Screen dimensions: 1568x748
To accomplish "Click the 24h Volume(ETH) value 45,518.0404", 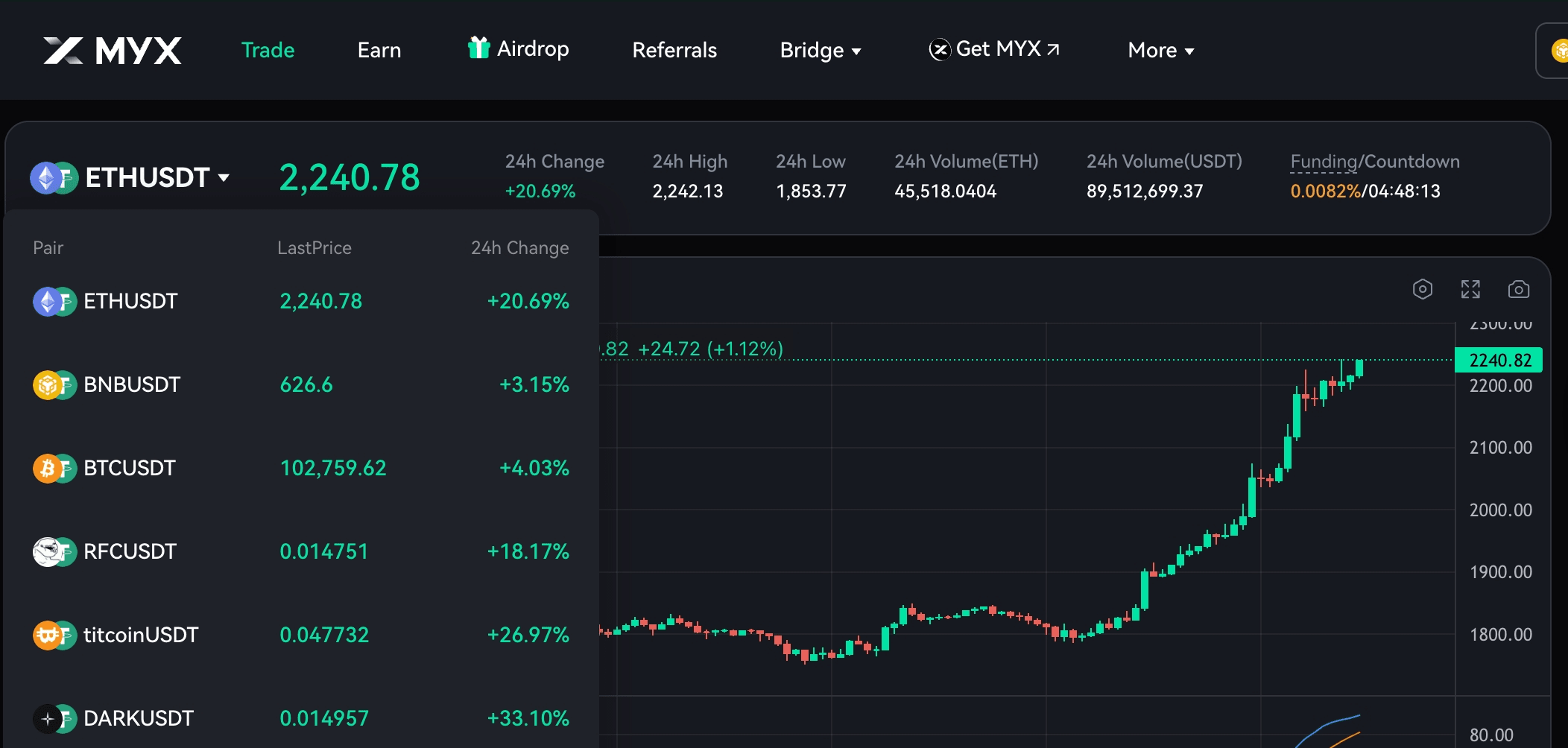I will [x=945, y=191].
